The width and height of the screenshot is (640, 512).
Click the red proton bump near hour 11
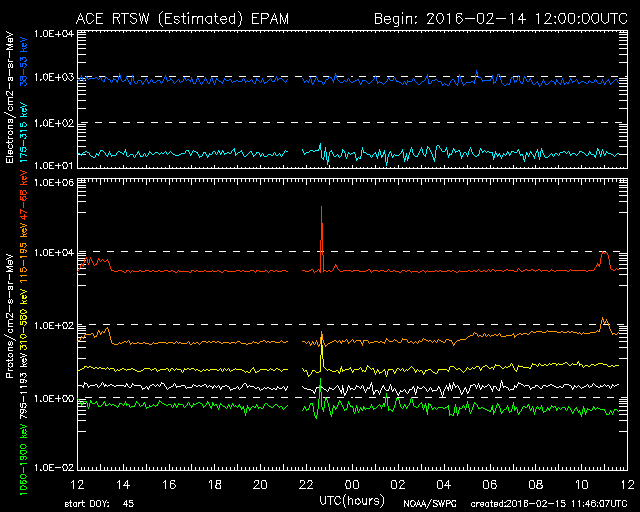pyautogui.click(x=603, y=258)
